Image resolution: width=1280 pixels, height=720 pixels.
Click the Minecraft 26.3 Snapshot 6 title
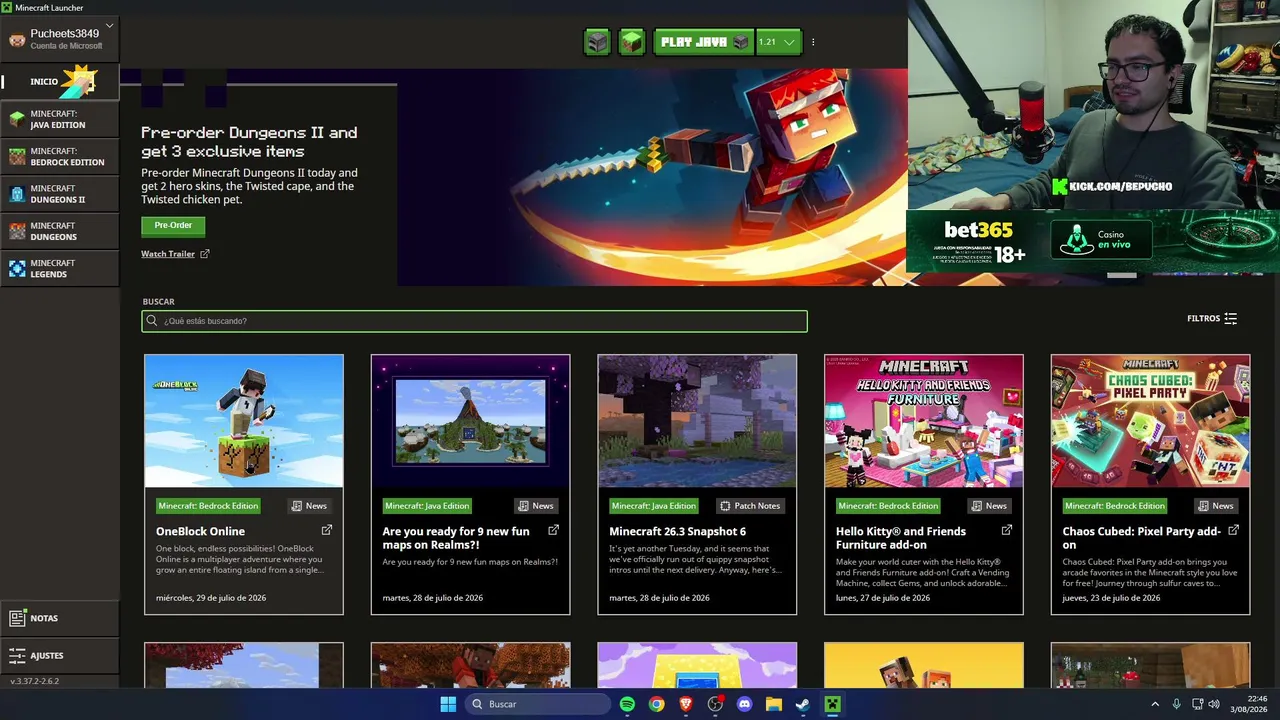tap(678, 532)
